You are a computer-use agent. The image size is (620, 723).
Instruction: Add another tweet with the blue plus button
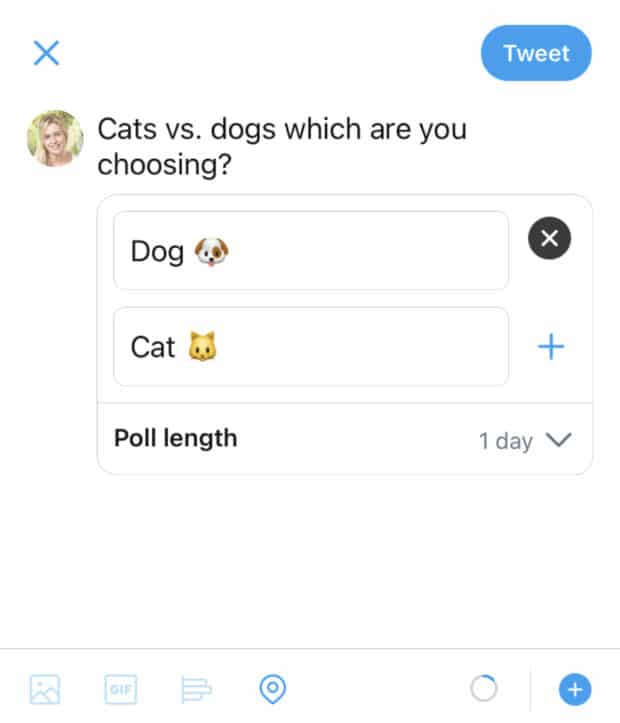[x=575, y=689]
